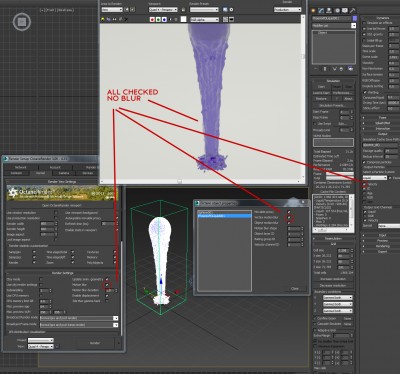The width and height of the screenshot is (400, 374).
Task: Click the Close button in object properties
Action: [294, 289]
